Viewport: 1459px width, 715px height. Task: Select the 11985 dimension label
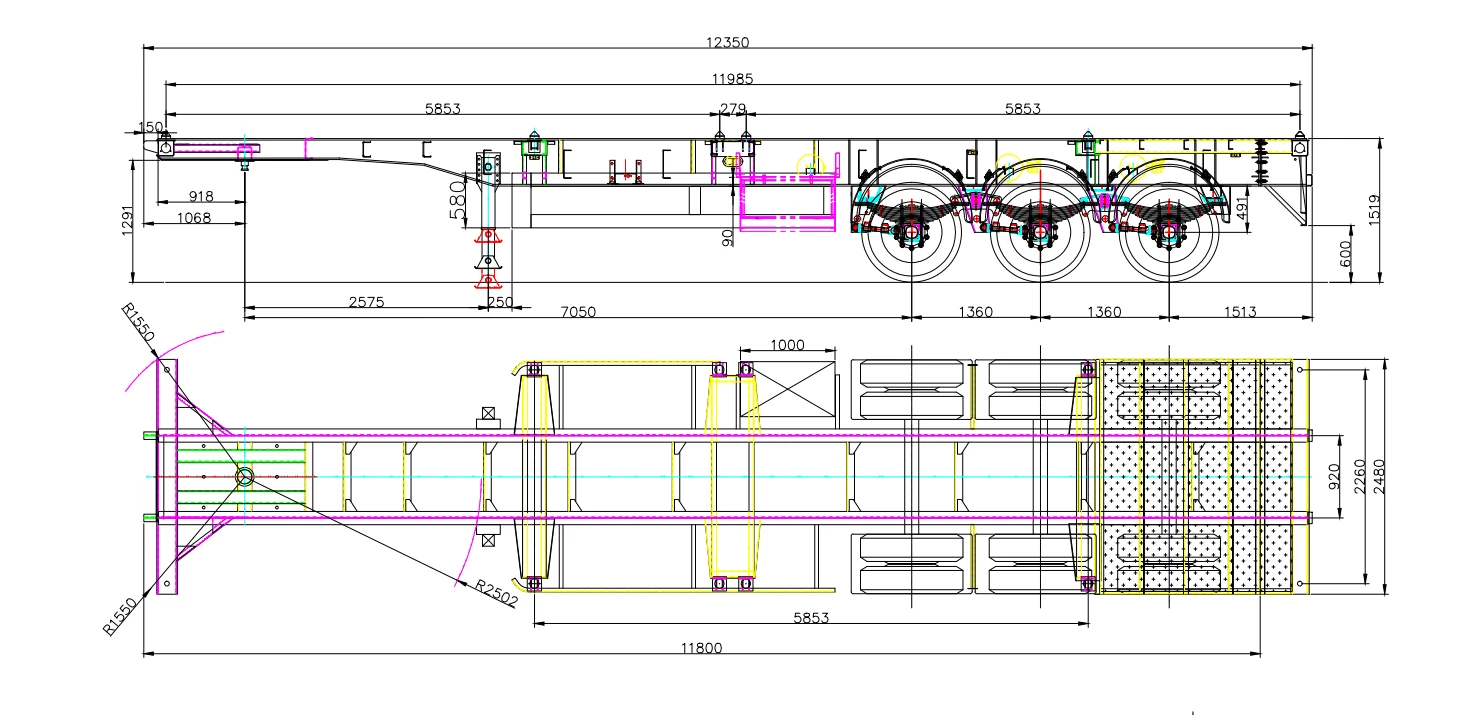point(732,78)
